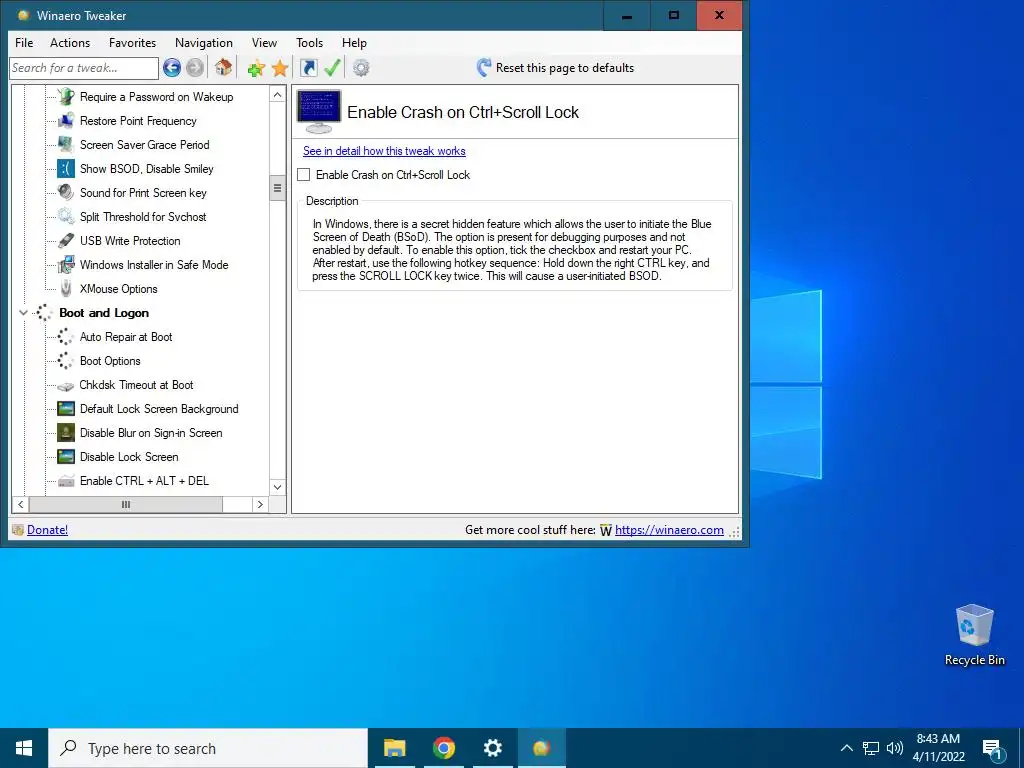Viewport: 1024px width, 768px height.
Task: Click the Default Lock Screen Background picture icon
Action: 66,409
